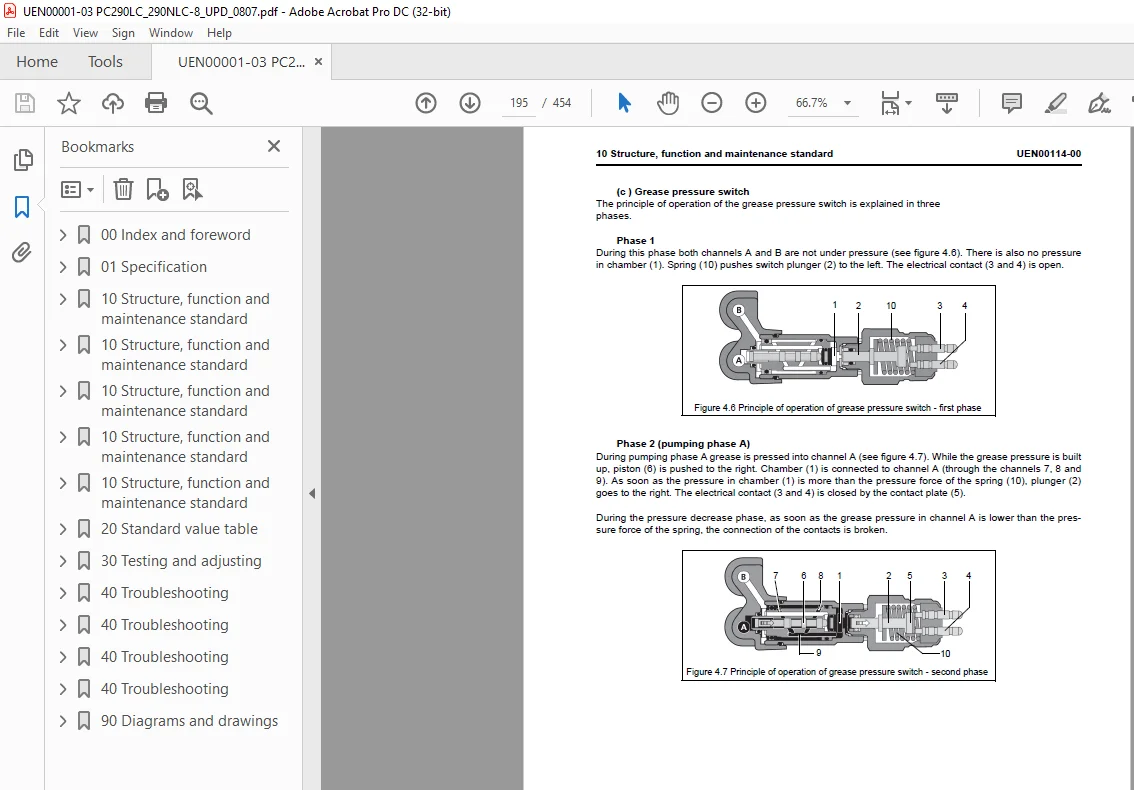Delete selected bookmark trash icon
The height and width of the screenshot is (790, 1134).
click(123, 190)
